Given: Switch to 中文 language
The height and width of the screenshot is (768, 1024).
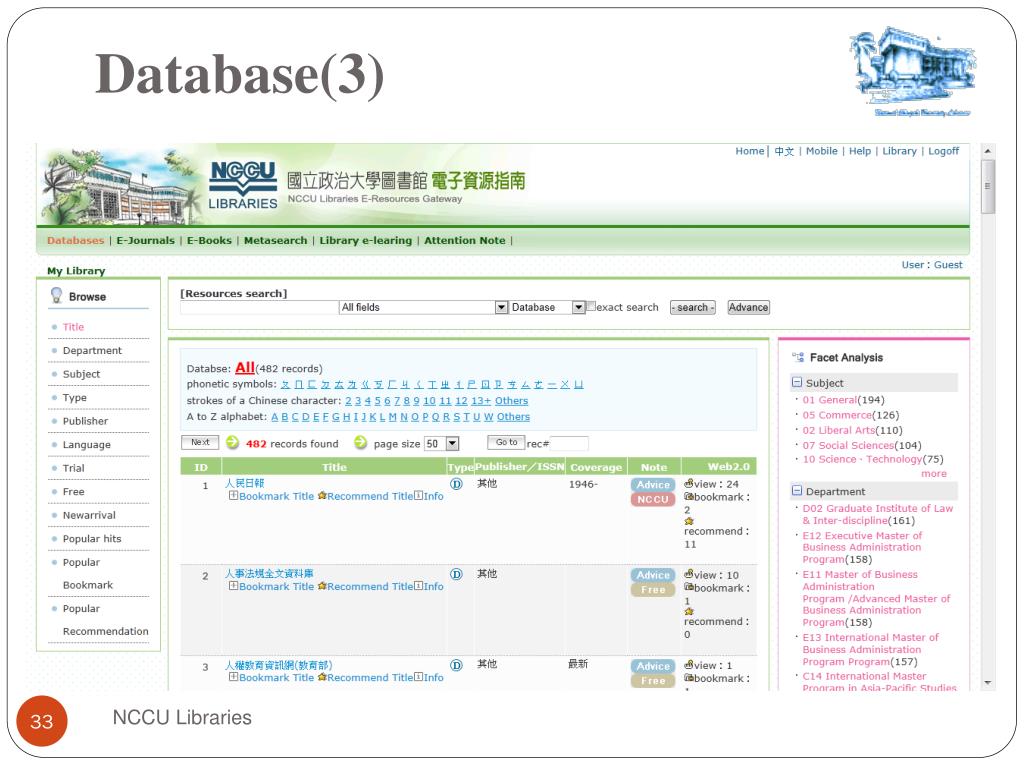Looking at the screenshot, I should click(x=784, y=151).
